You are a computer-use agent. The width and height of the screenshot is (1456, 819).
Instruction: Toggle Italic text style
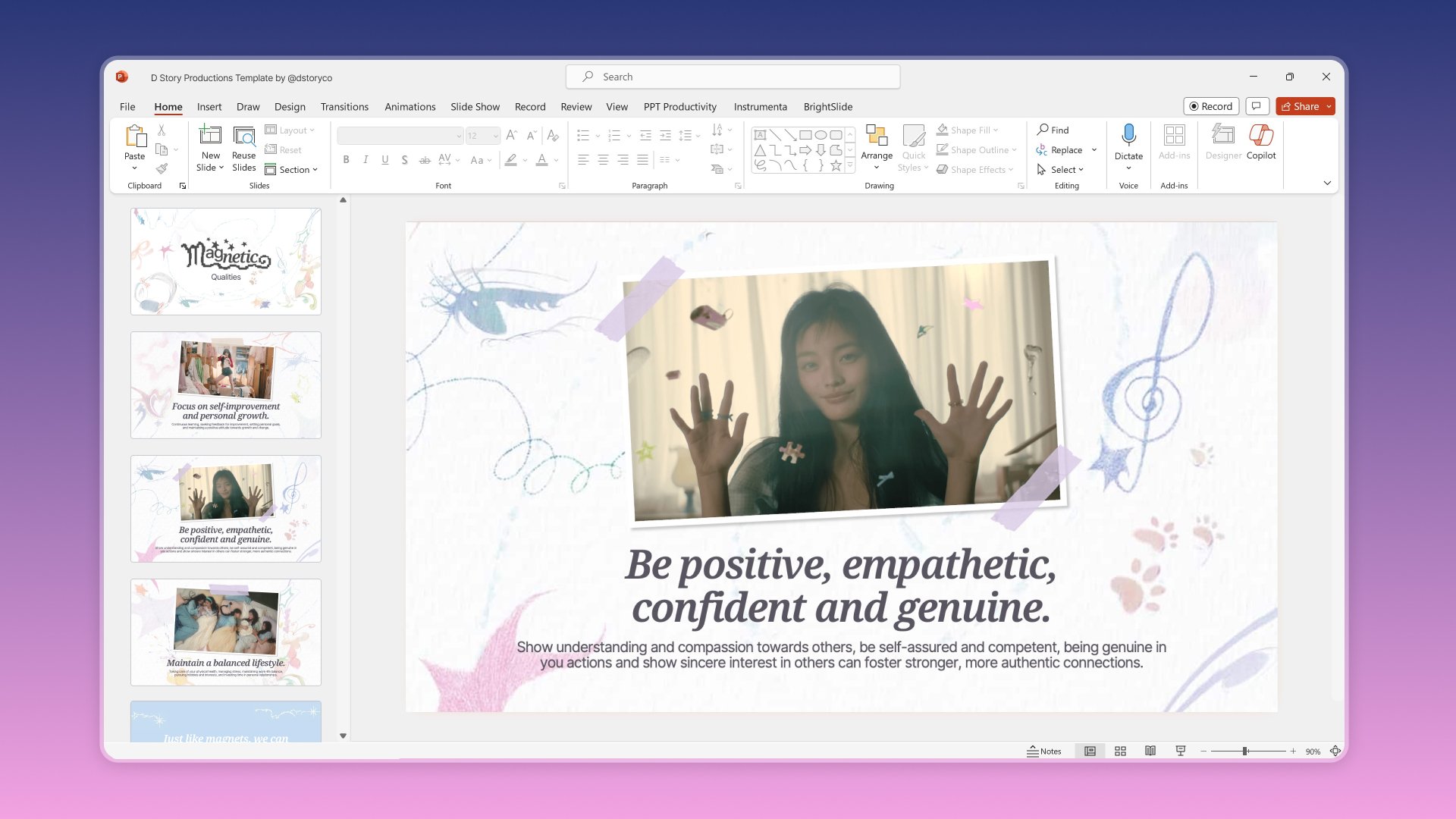[x=366, y=159]
